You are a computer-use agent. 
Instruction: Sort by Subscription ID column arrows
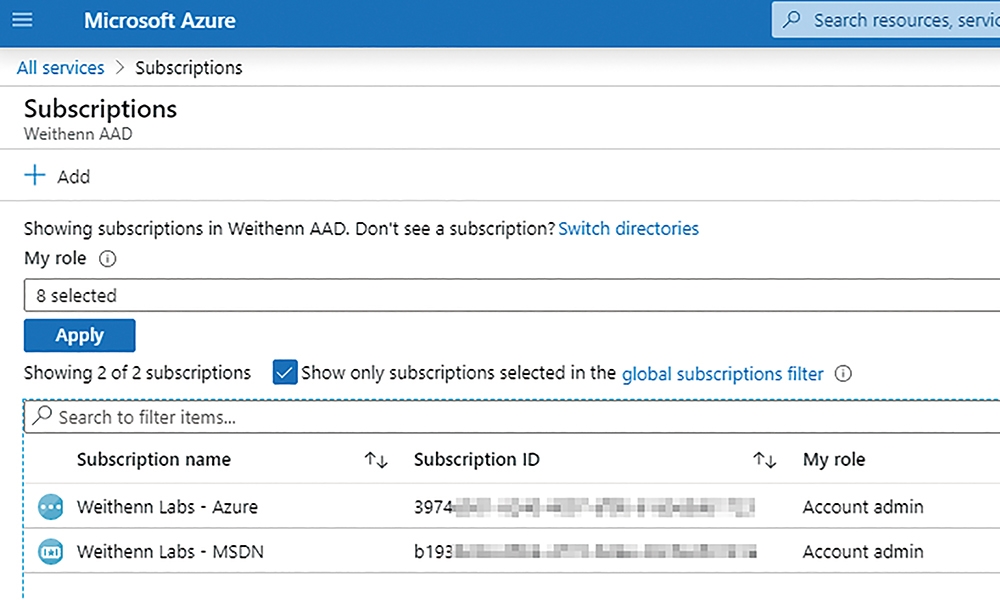click(764, 460)
